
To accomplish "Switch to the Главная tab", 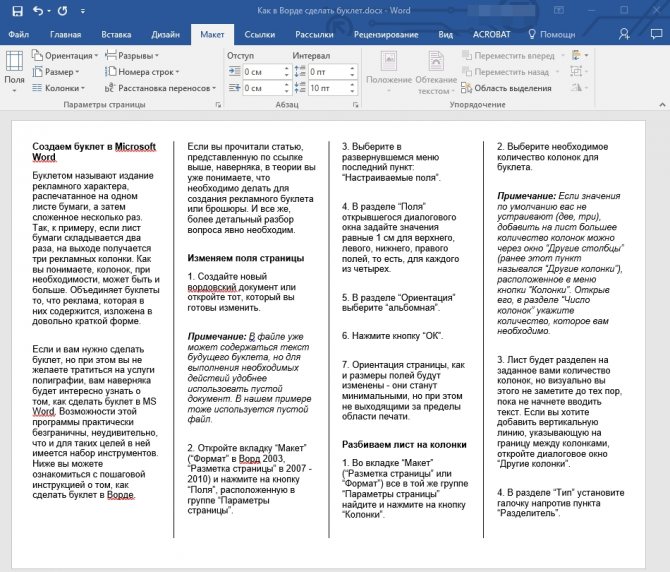I will pos(65,35).
